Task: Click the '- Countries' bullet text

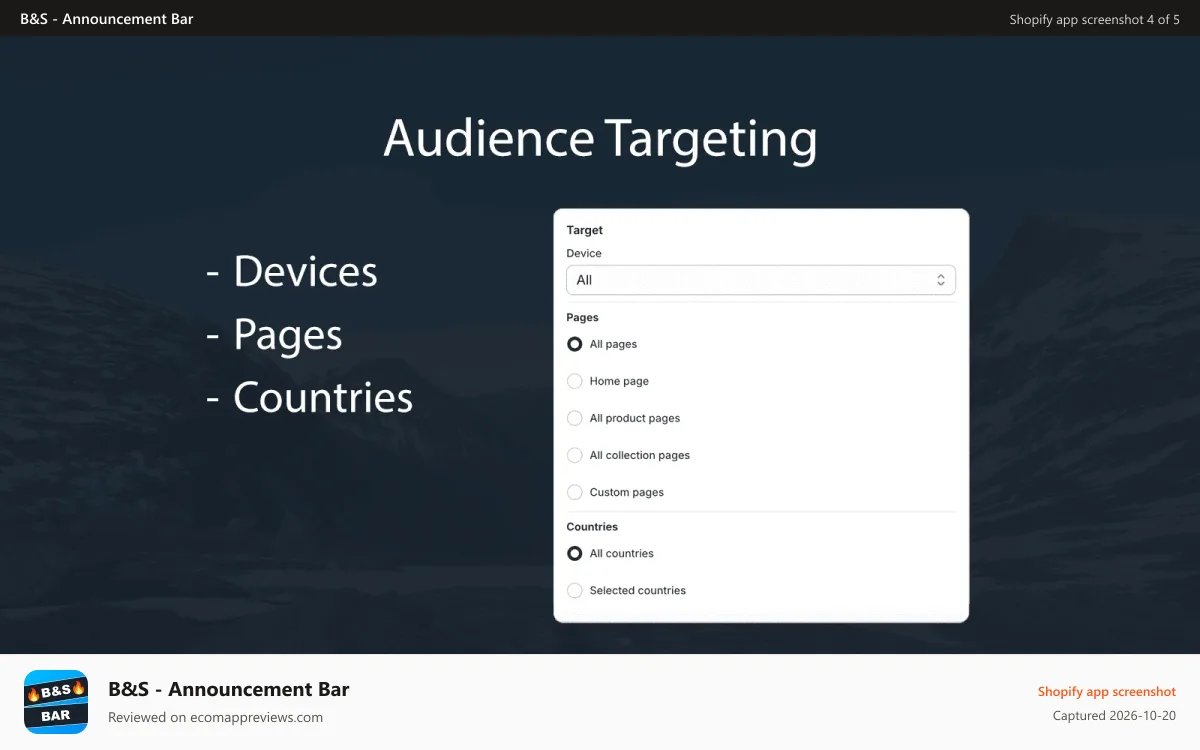Action: [x=309, y=397]
